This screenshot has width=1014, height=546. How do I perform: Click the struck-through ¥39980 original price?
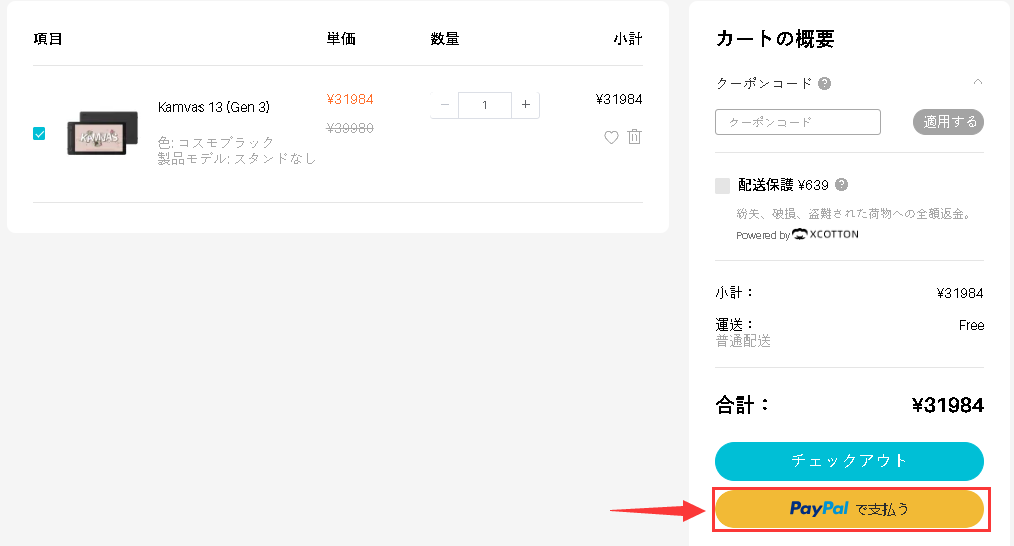pyautogui.click(x=350, y=128)
